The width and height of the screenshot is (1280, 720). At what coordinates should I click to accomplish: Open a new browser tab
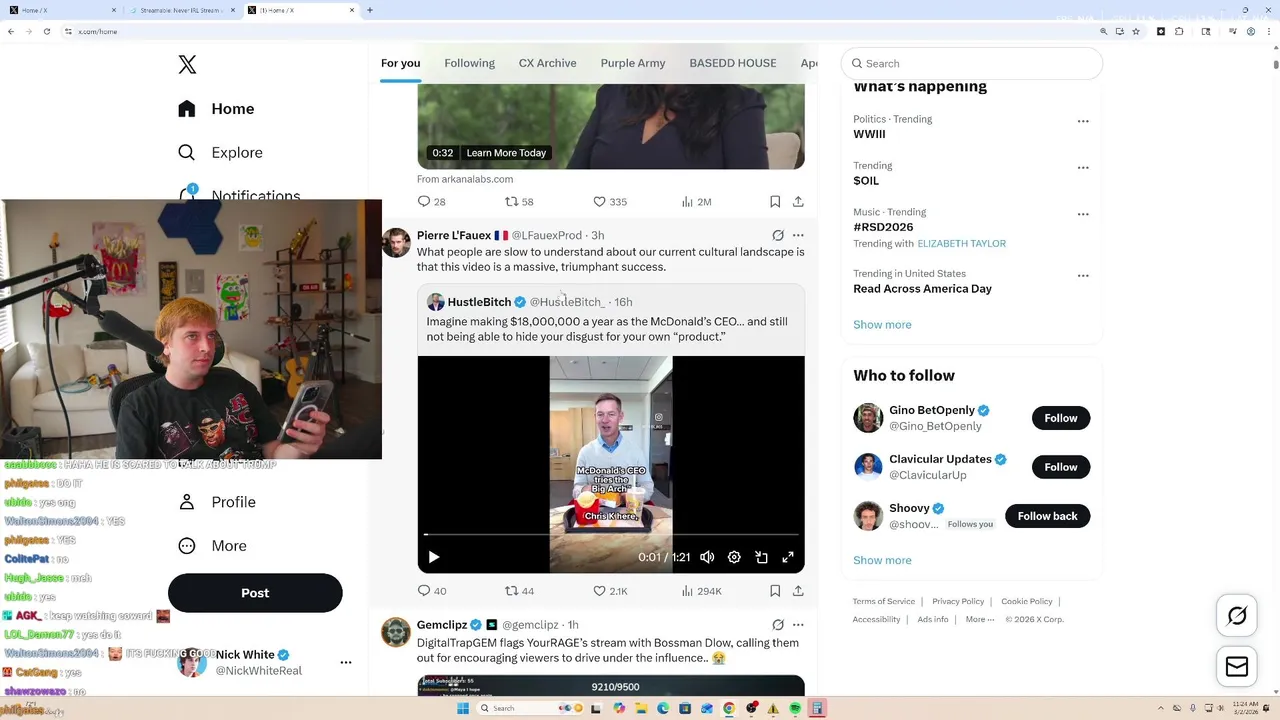(x=370, y=10)
